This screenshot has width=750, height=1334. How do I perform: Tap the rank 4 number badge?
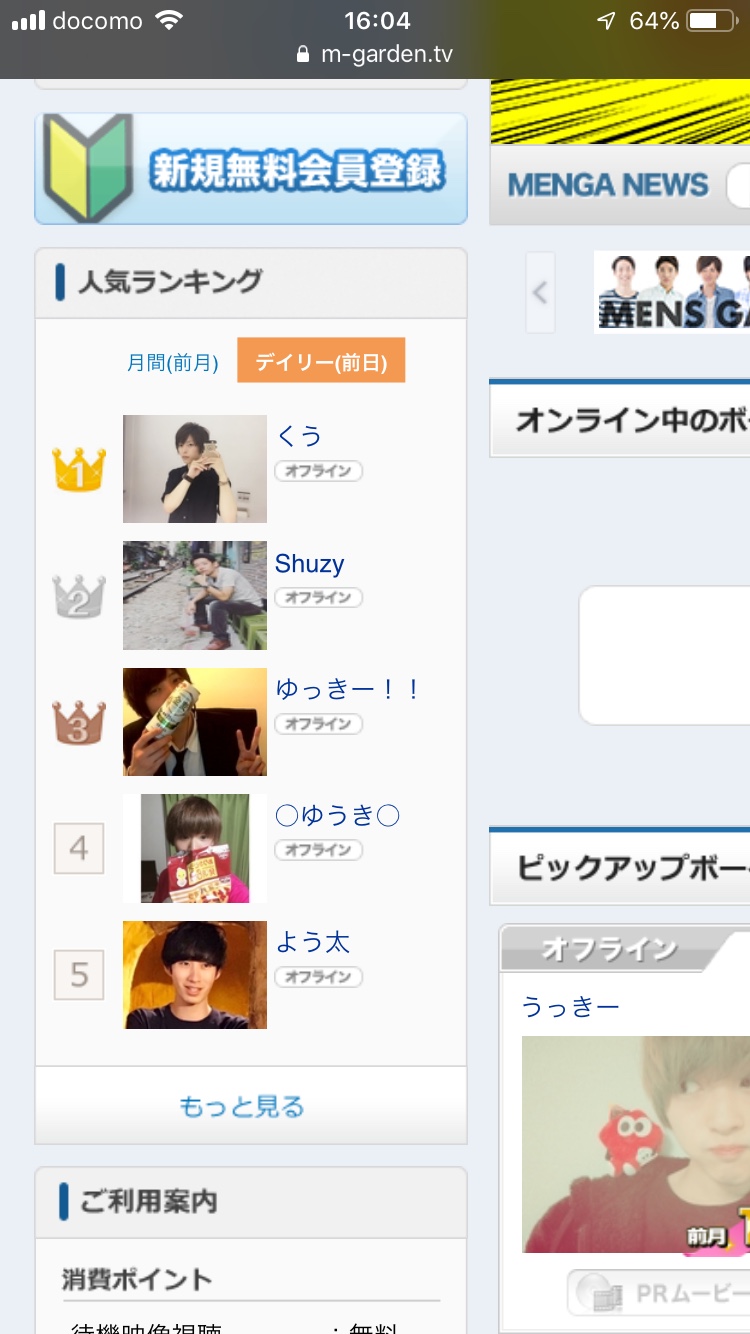click(x=79, y=849)
